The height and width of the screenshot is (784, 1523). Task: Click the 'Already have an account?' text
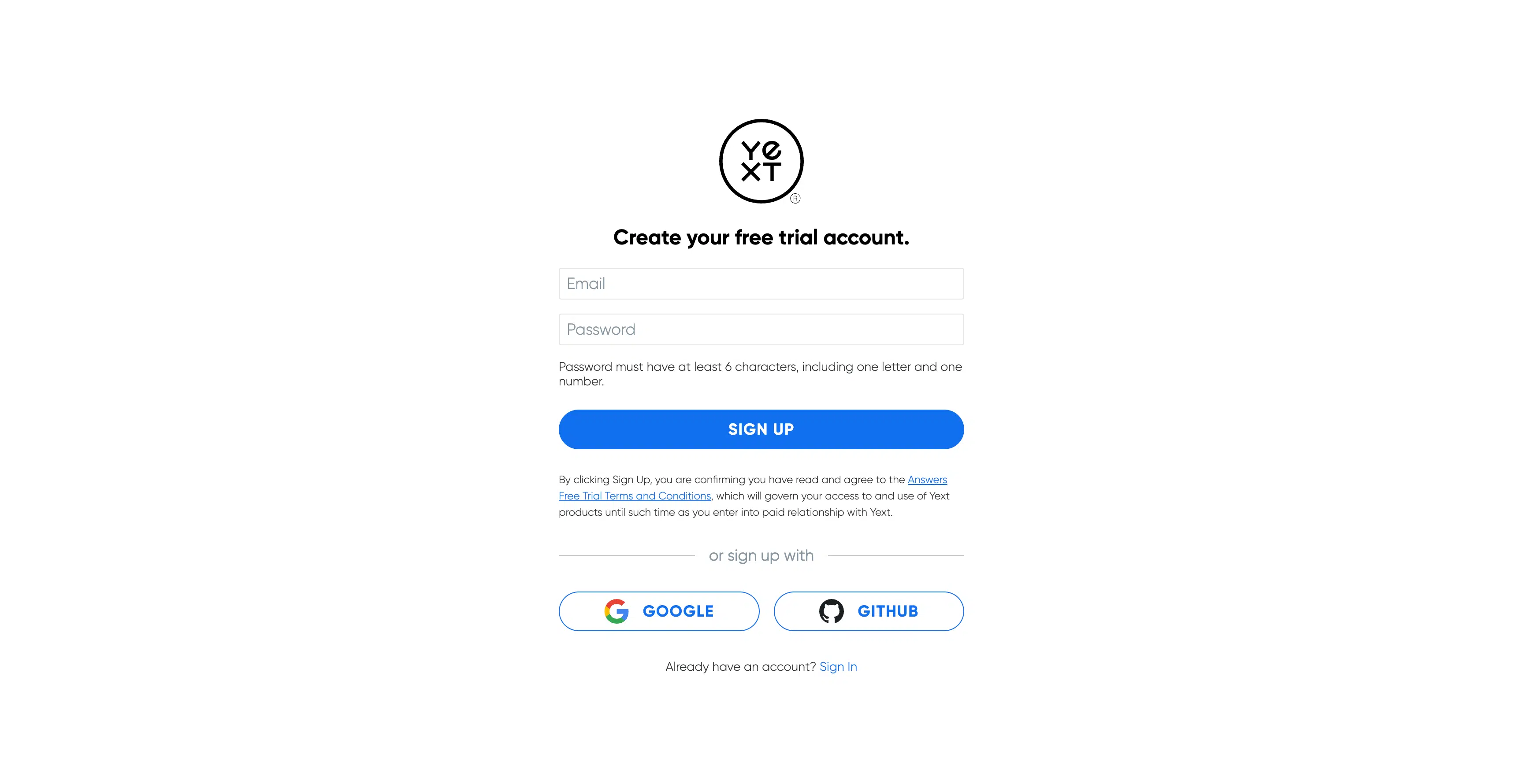740,667
